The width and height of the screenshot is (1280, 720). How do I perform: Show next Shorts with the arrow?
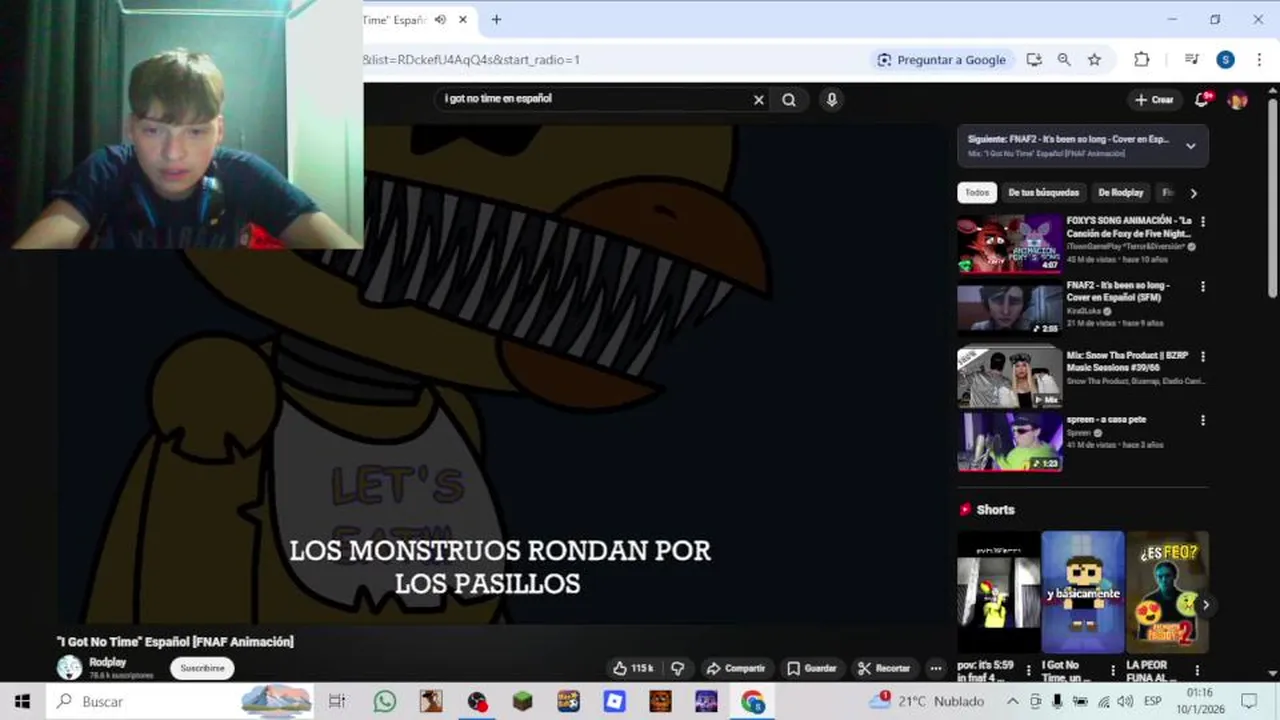pyautogui.click(x=1205, y=604)
